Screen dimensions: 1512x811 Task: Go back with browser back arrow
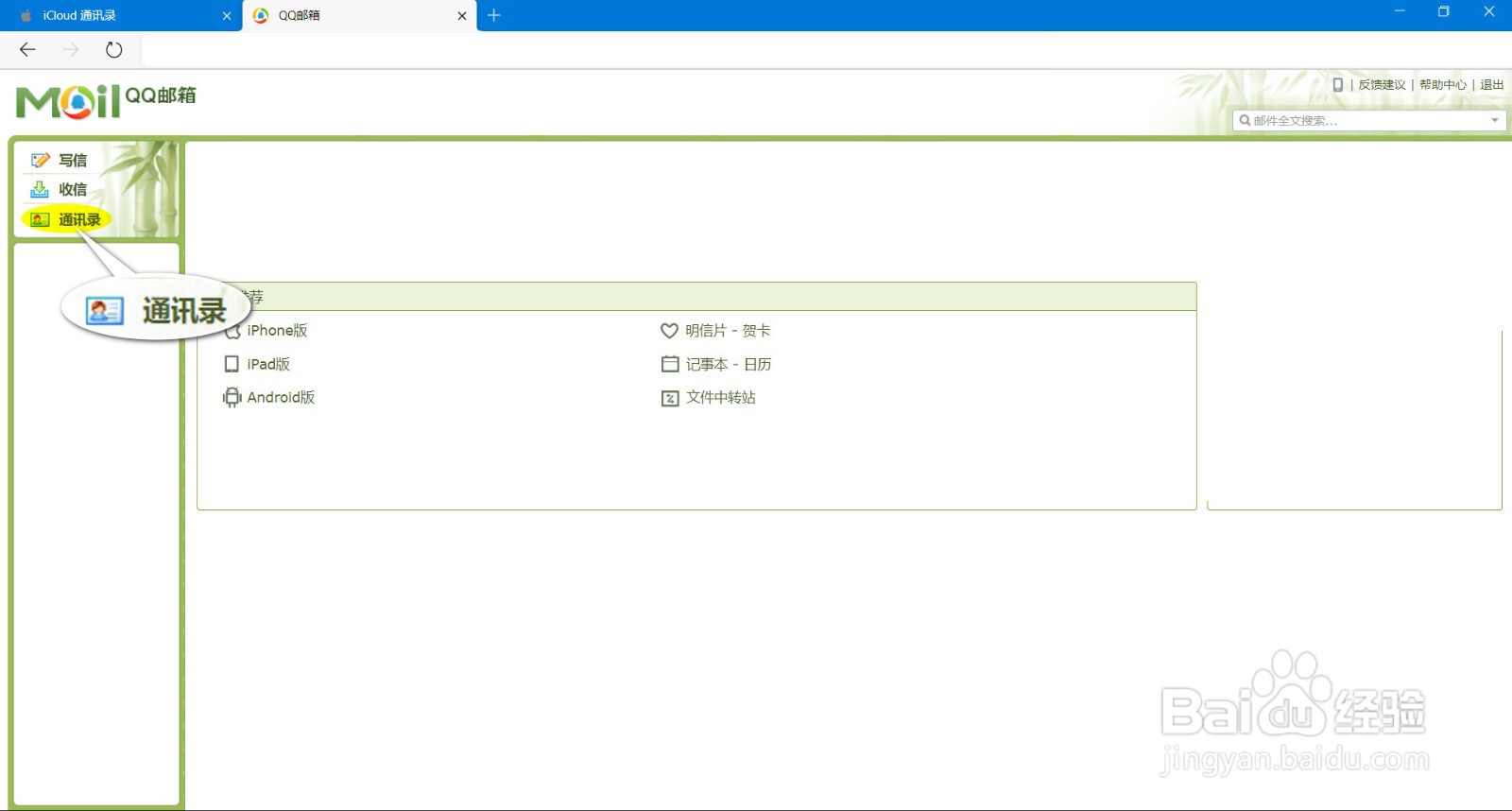[x=27, y=49]
